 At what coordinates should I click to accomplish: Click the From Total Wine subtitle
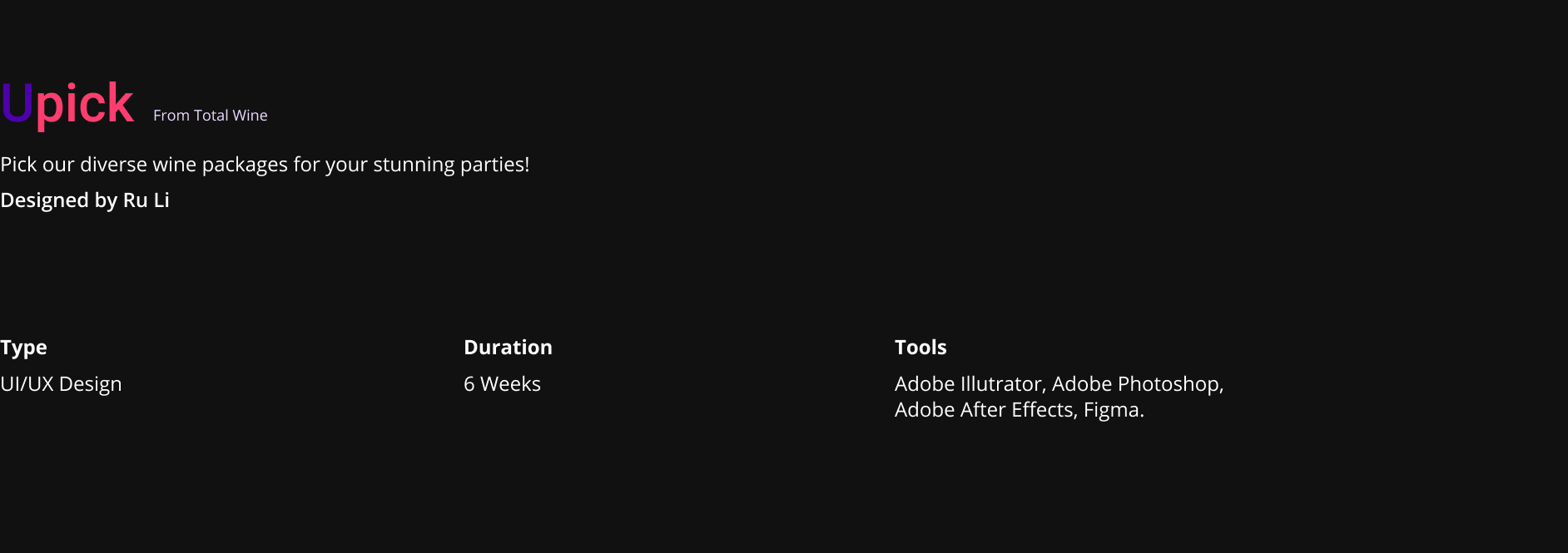(x=211, y=116)
